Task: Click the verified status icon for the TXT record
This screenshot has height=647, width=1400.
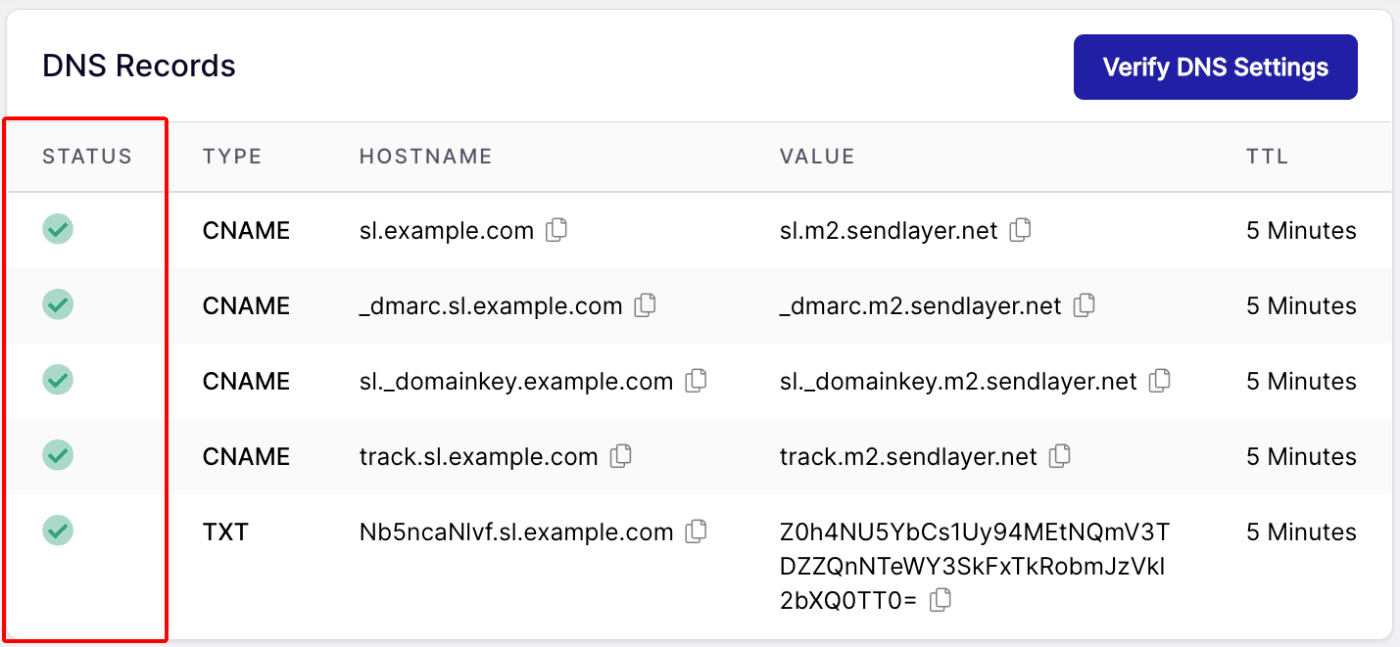Action: coord(57,531)
